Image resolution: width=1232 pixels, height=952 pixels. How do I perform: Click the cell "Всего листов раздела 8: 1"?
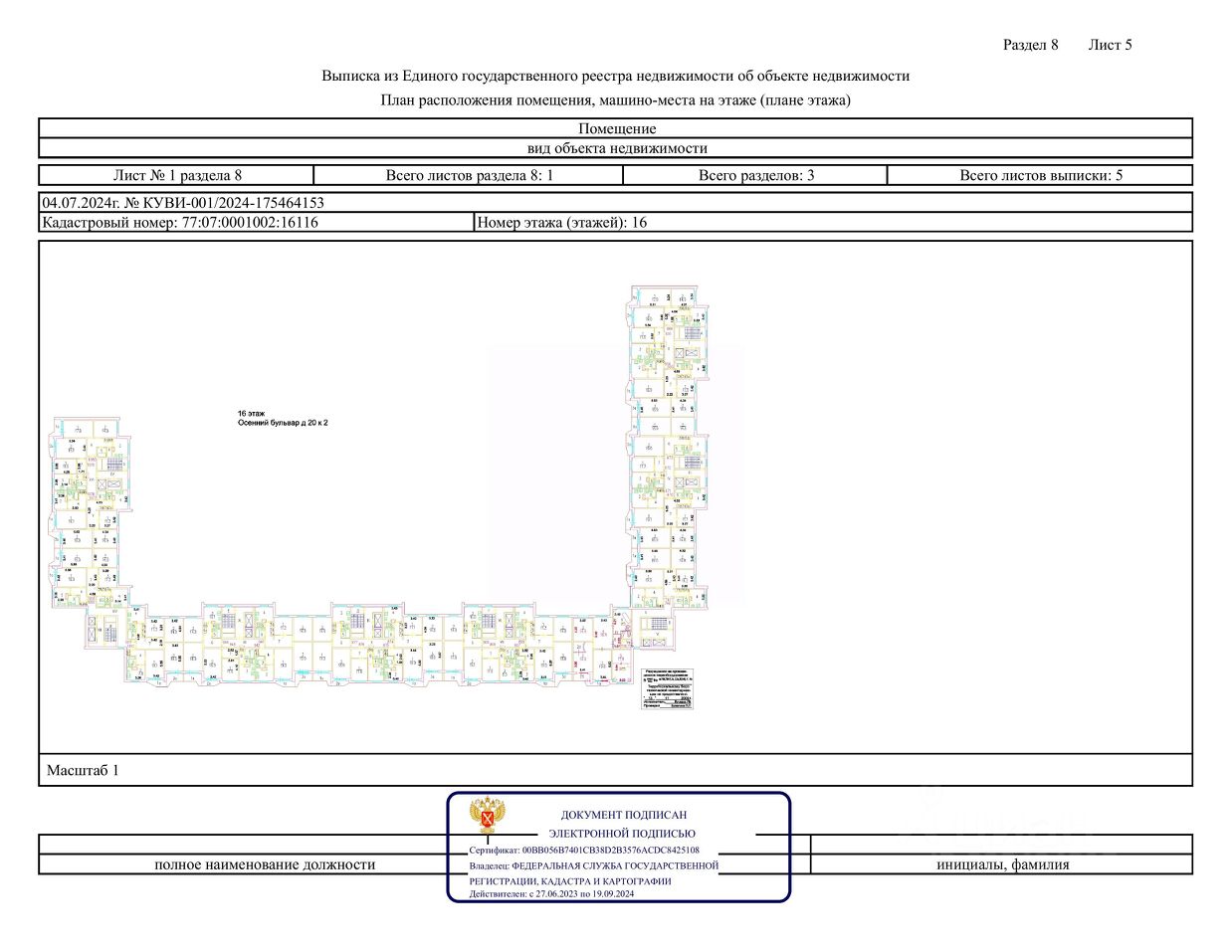coord(469,175)
